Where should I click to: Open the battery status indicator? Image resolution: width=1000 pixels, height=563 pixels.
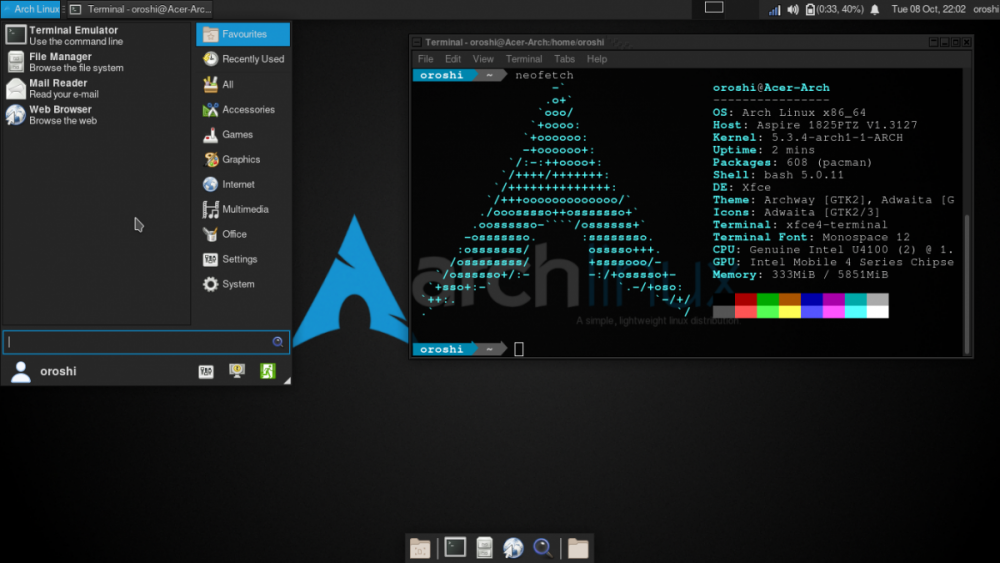834,10
